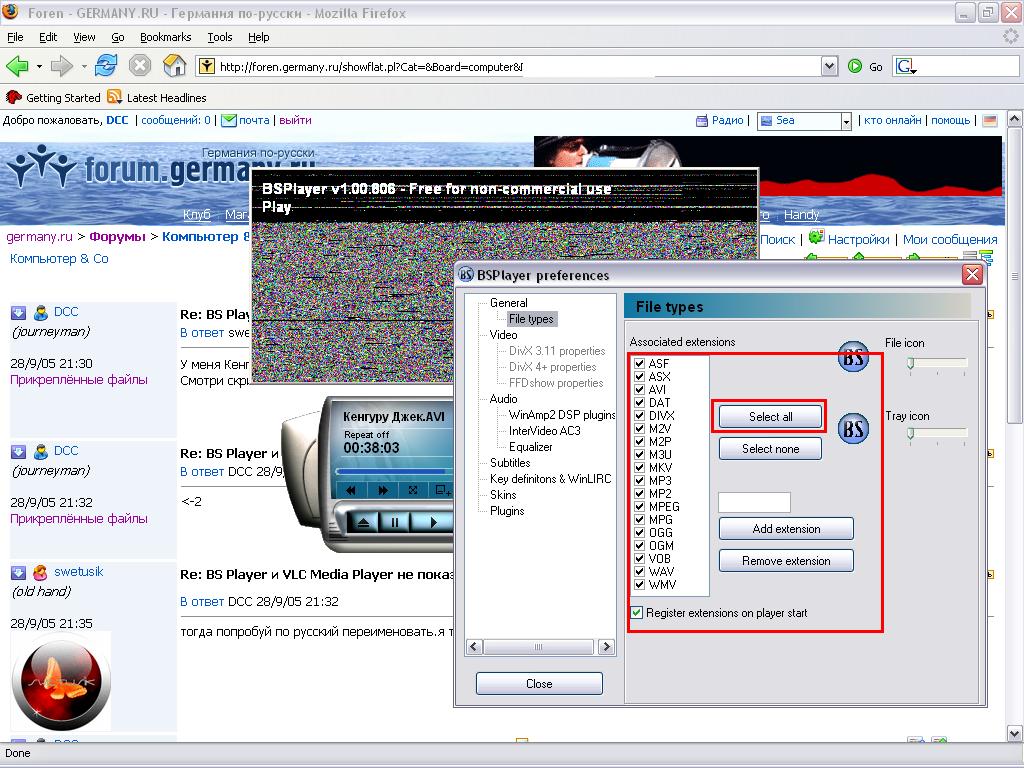1024x768 pixels.
Task: Close BSPlayer preferences with the Close button
Action: (539, 684)
